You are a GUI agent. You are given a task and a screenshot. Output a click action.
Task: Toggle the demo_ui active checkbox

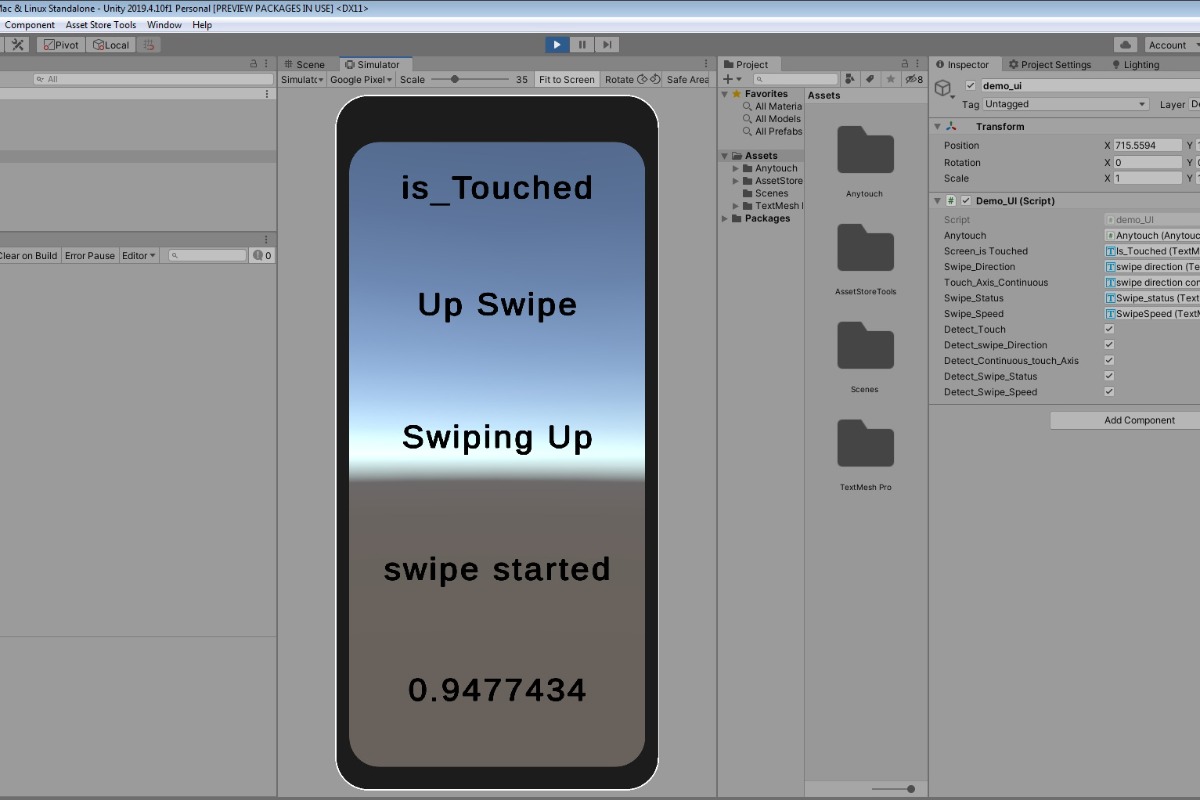click(x=970, y=85)
